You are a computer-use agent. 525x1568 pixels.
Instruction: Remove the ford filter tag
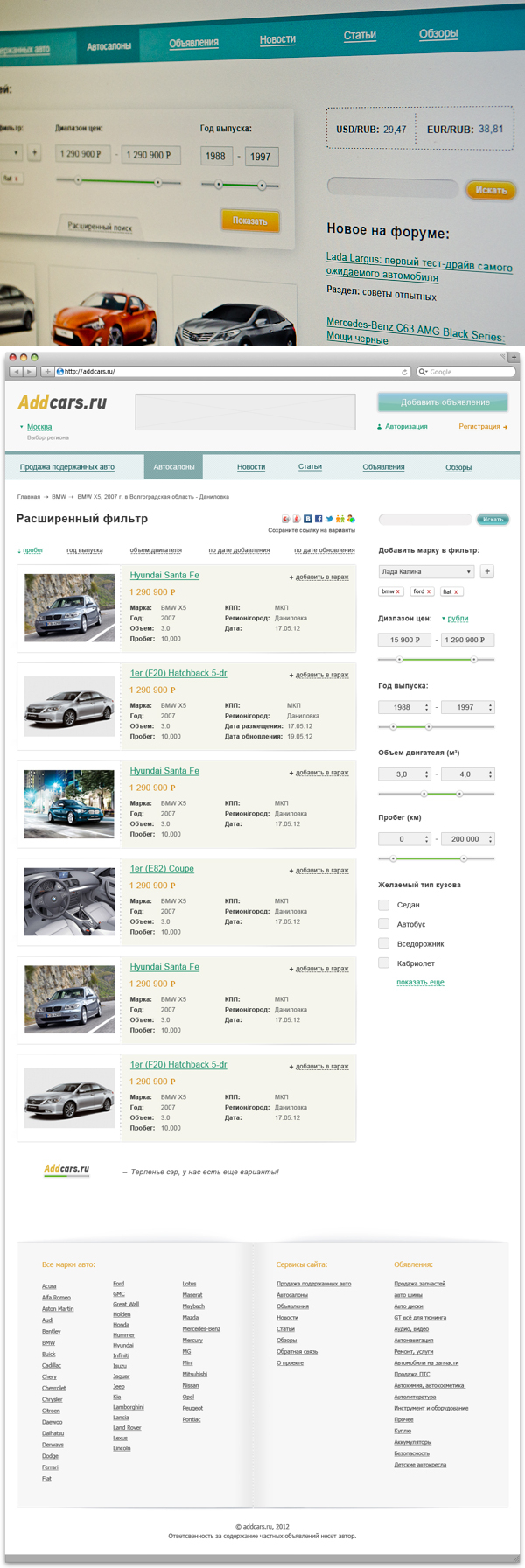pyautogui.click(x=429, y=591)
